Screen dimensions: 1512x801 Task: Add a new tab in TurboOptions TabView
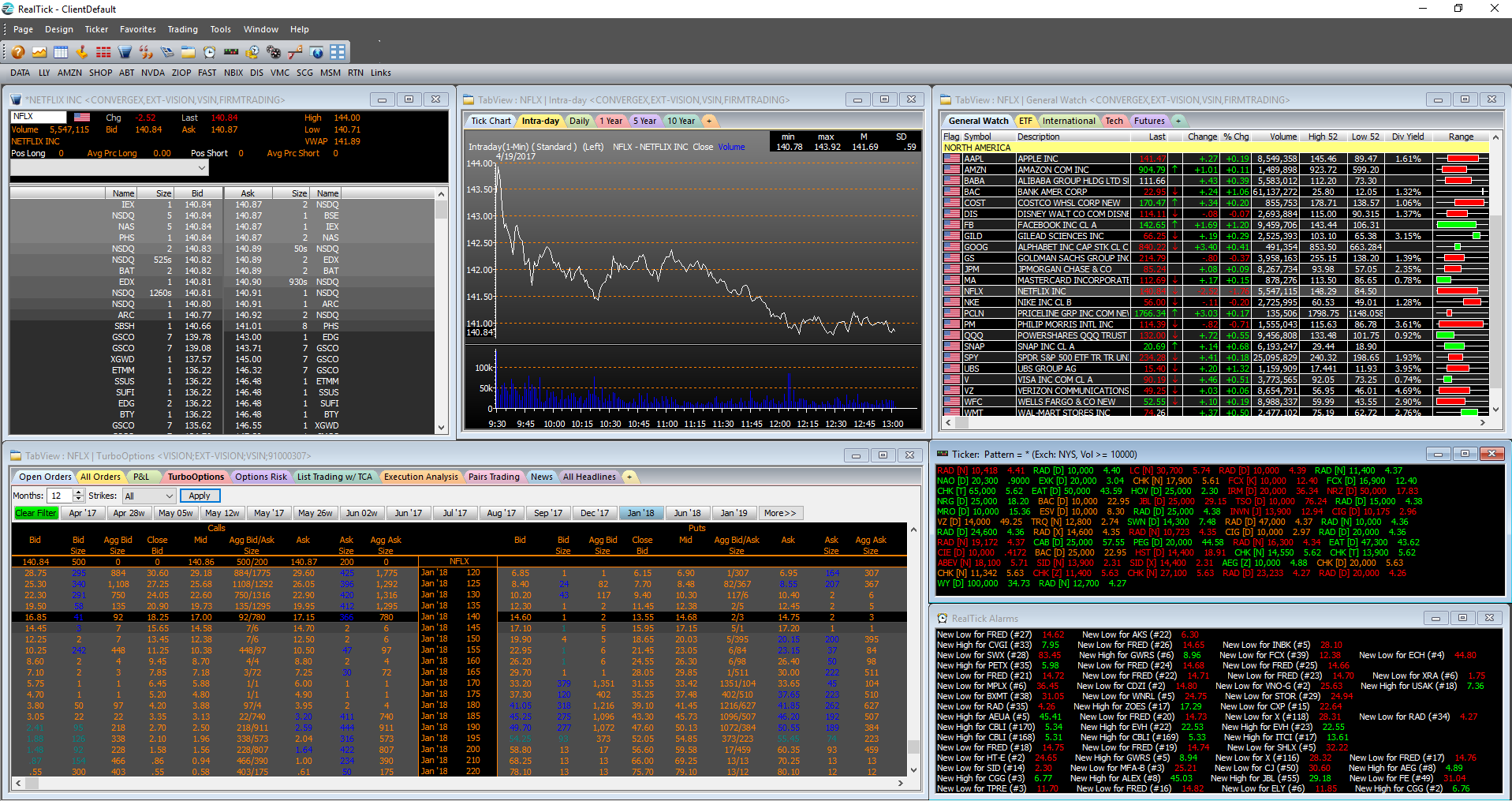[629, 477]
